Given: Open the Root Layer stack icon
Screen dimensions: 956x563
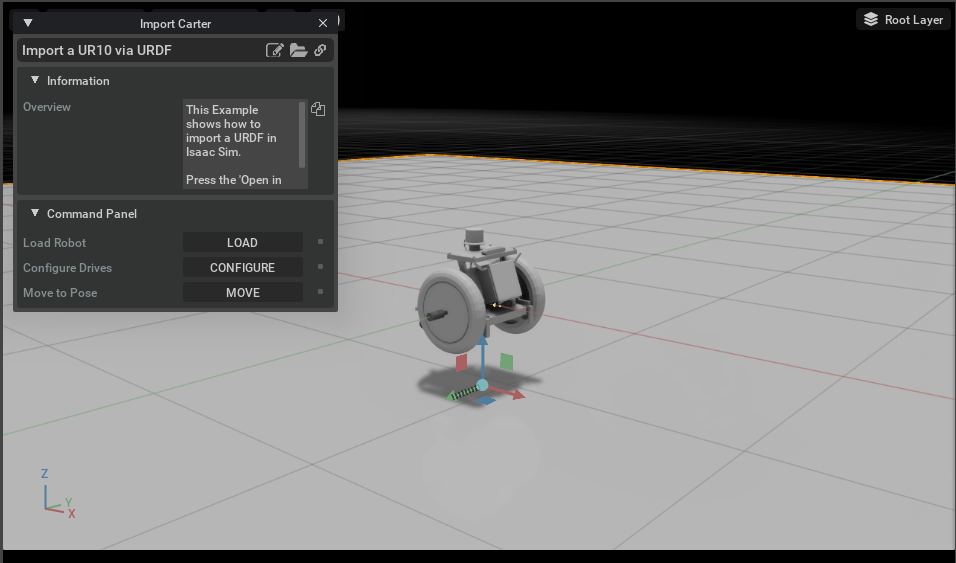Looking at the screenshot, I should 871,20.
